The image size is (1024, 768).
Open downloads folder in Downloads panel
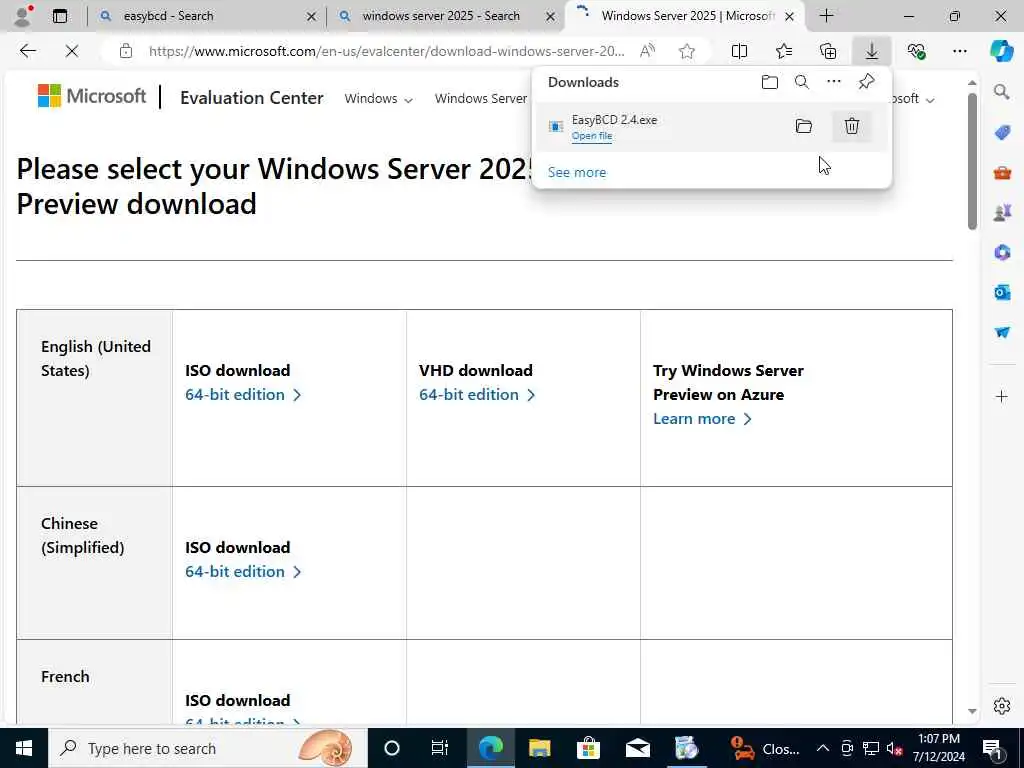[770, 82]
